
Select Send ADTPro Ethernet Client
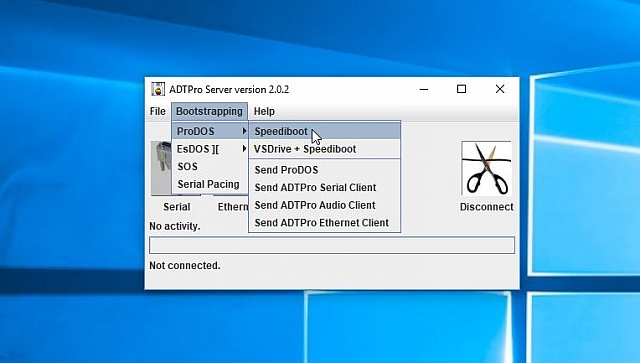[x=324, y=223]
